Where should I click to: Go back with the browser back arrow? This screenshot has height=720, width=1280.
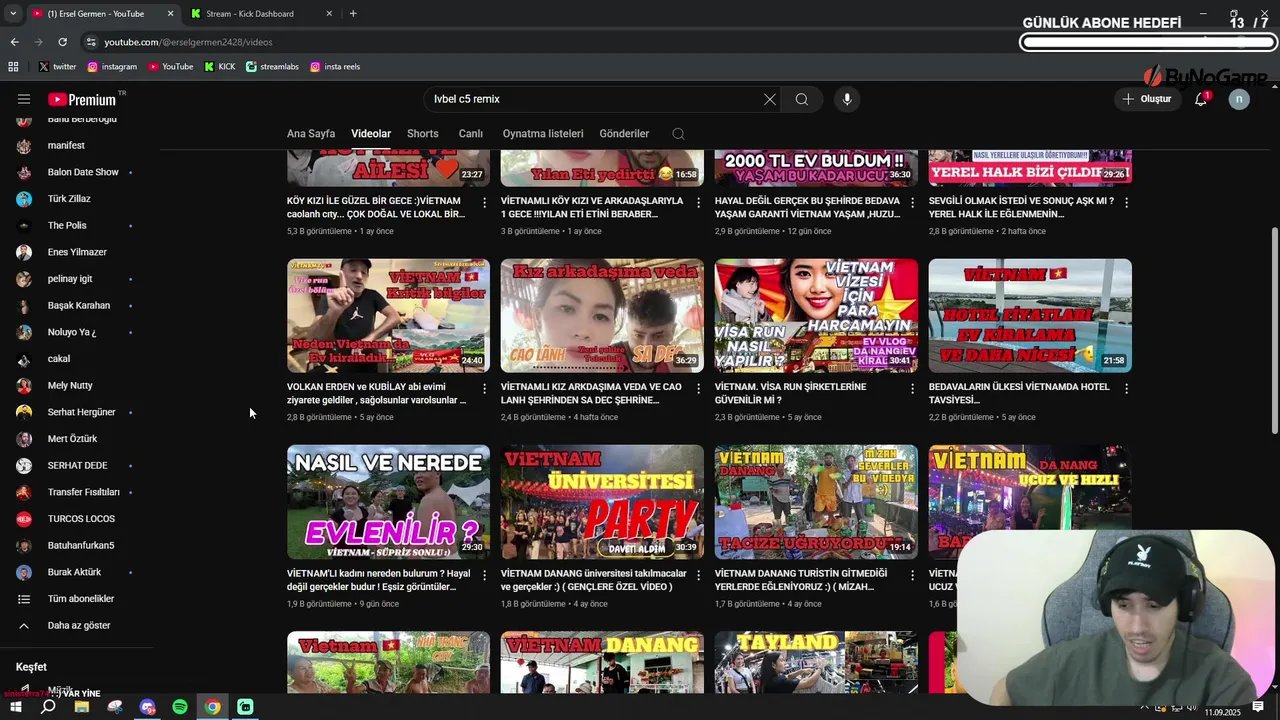14,42
